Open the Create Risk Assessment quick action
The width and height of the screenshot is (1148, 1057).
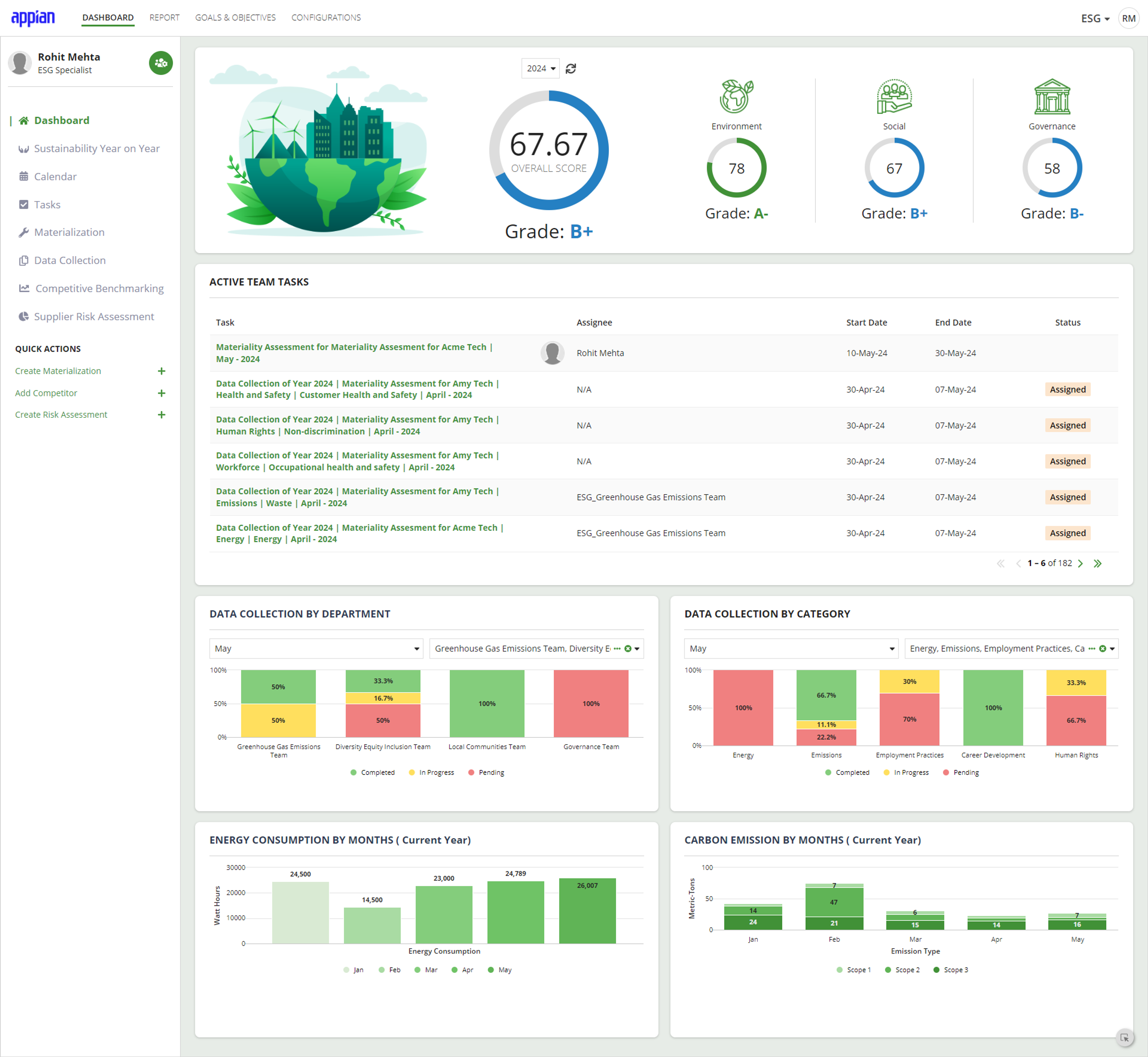[x=61, y=415]
